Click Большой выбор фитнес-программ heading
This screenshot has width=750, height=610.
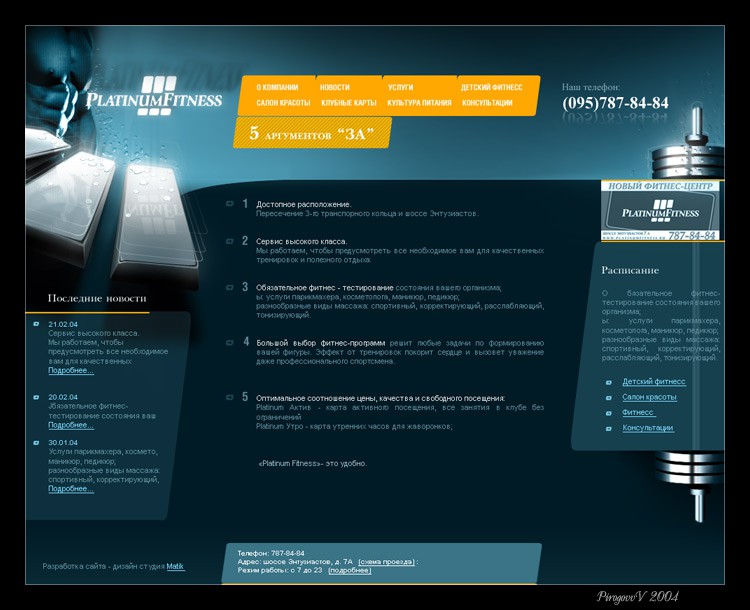click(320, 343)
